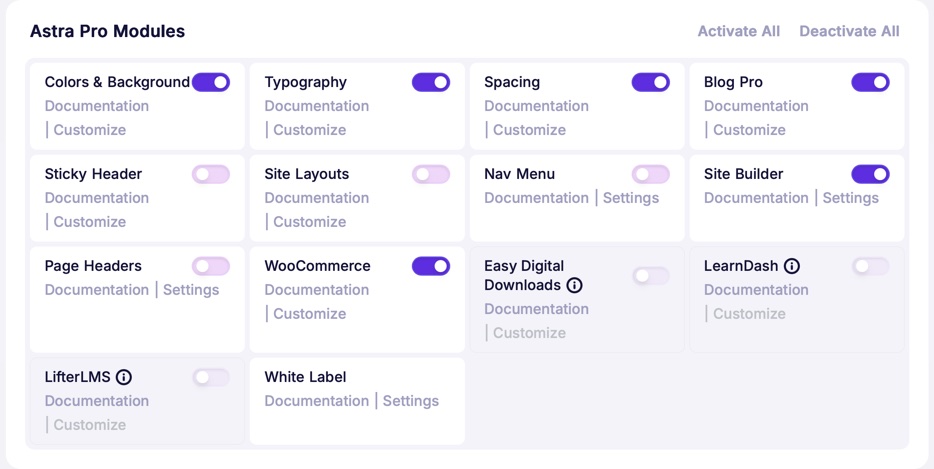Open White Label Settings link

coord(411,400)
